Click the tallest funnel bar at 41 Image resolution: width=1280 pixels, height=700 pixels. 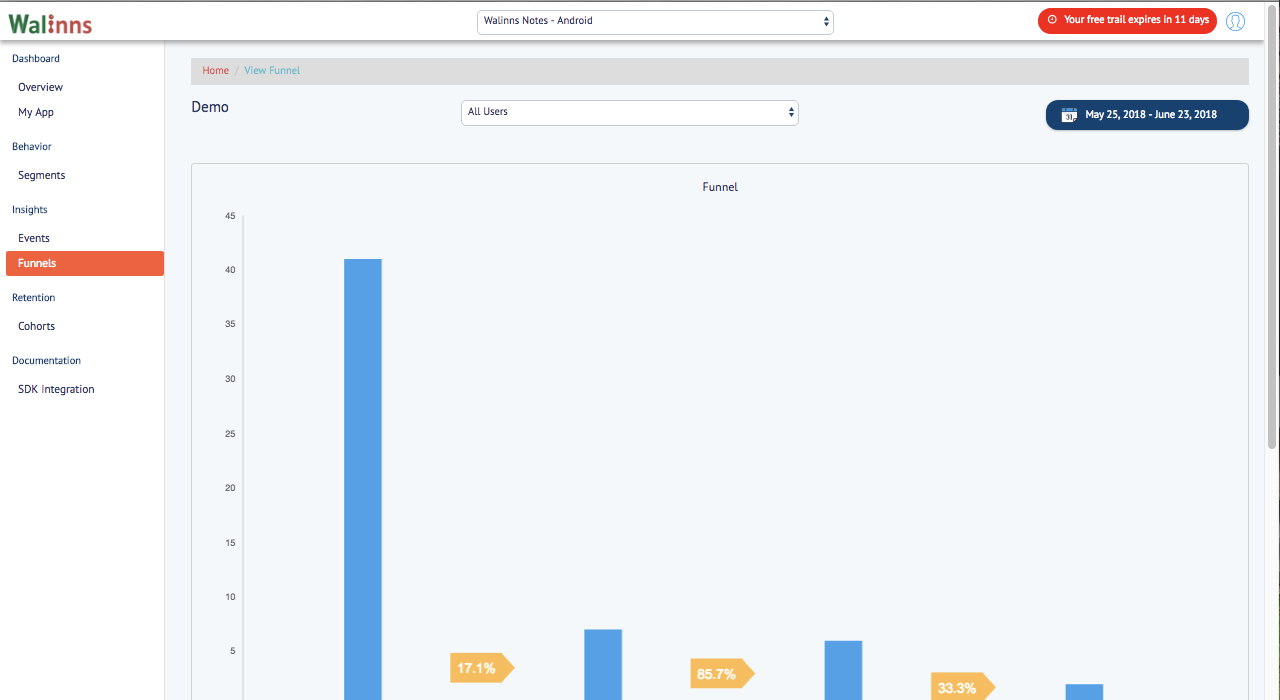[x=363, y=479]
